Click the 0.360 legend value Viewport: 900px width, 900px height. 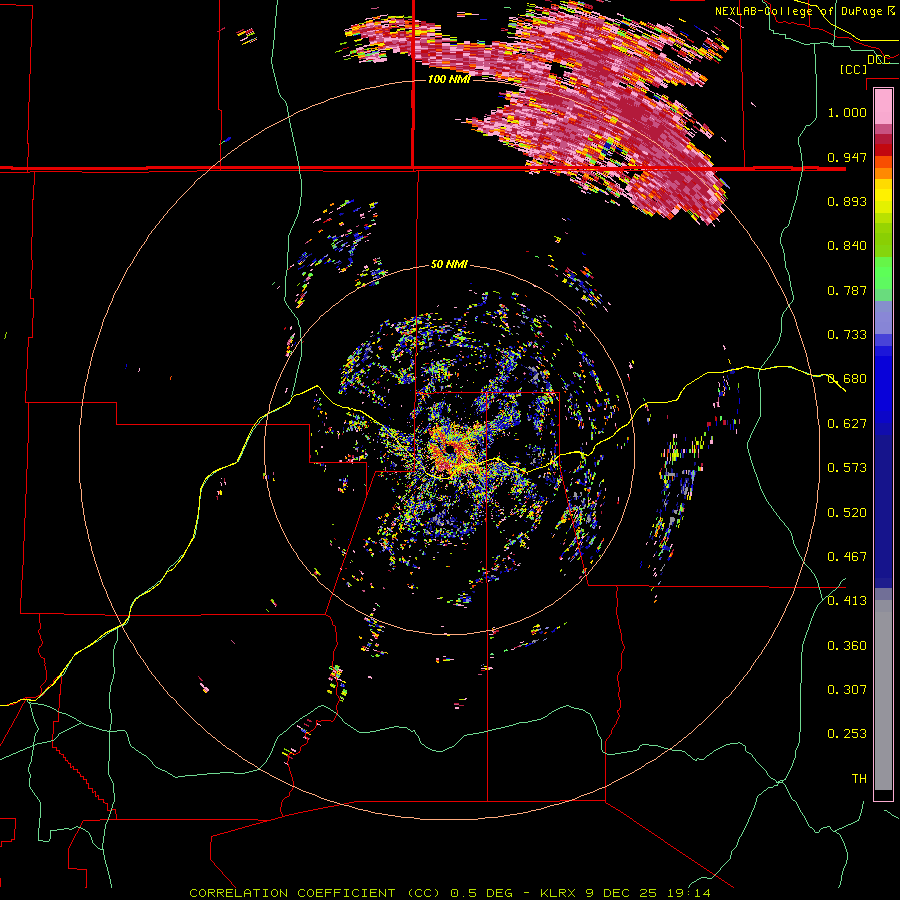pyautogui.click(x=847, y=646)
